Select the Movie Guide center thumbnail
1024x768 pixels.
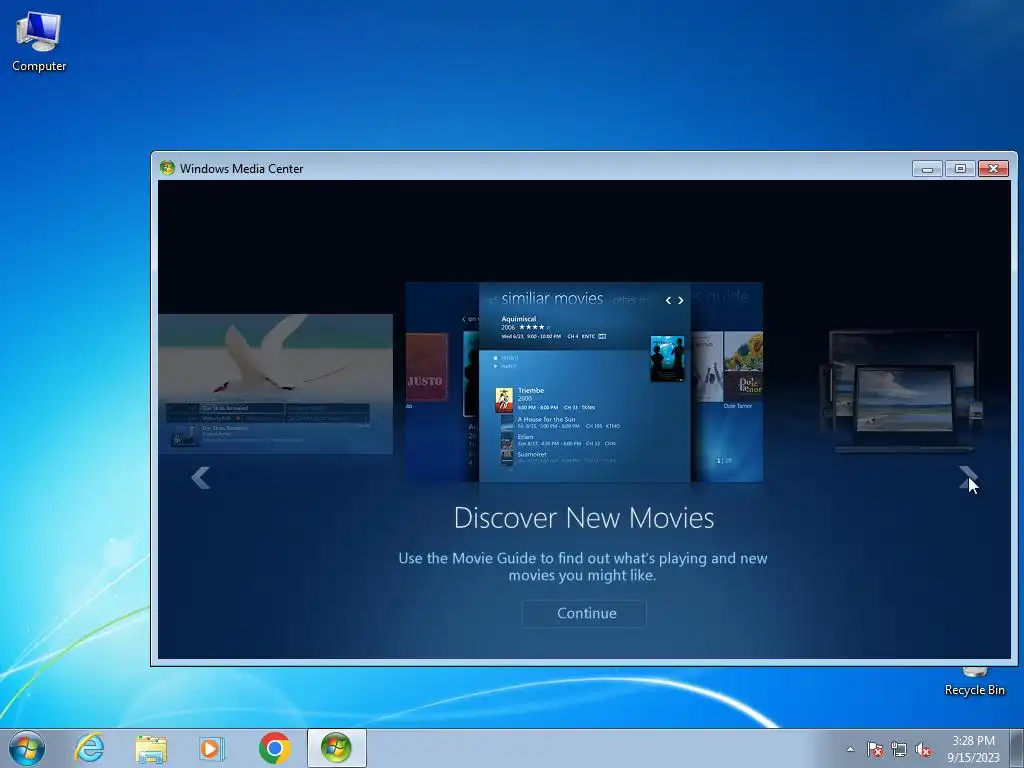pyautogui.click(x=584, y=382)
